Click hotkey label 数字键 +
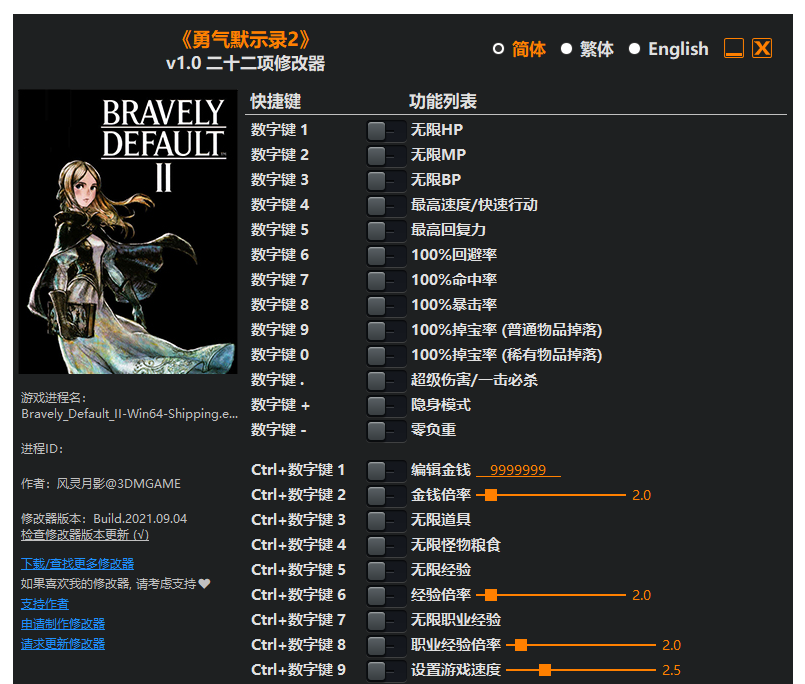Viewport: 805px width, 684px height. [x=280, y=405]
